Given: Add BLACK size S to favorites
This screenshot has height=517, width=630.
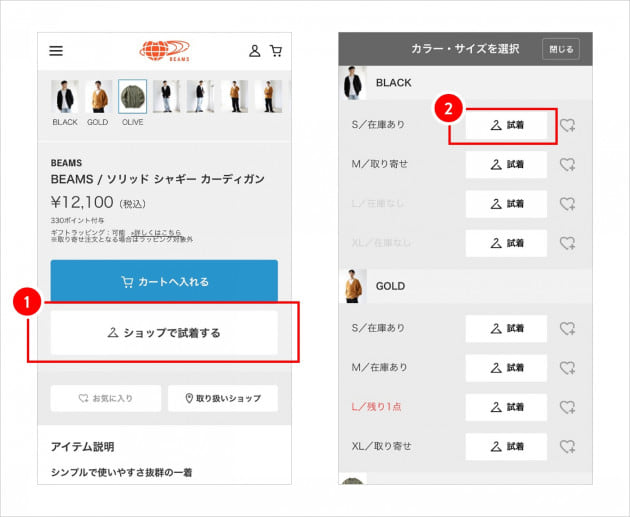Looking at the screenshot, I should 567,125.
